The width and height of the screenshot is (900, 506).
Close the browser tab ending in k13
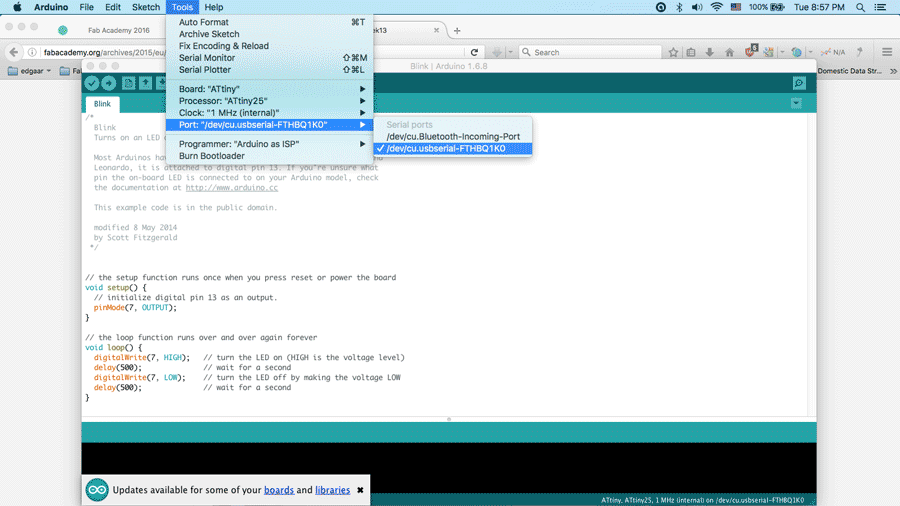tap(436, 30)
